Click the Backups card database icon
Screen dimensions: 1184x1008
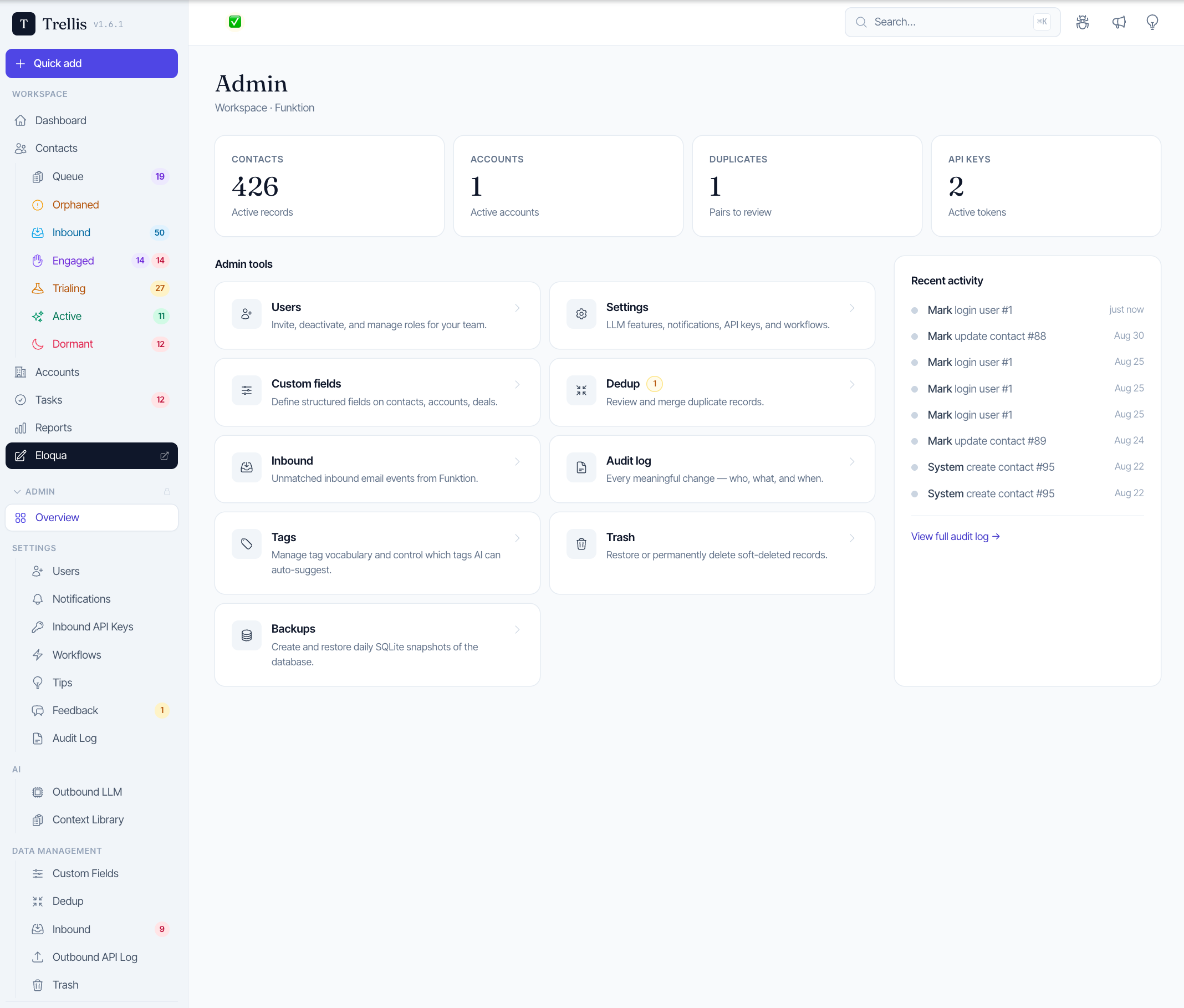coord(247,635)
